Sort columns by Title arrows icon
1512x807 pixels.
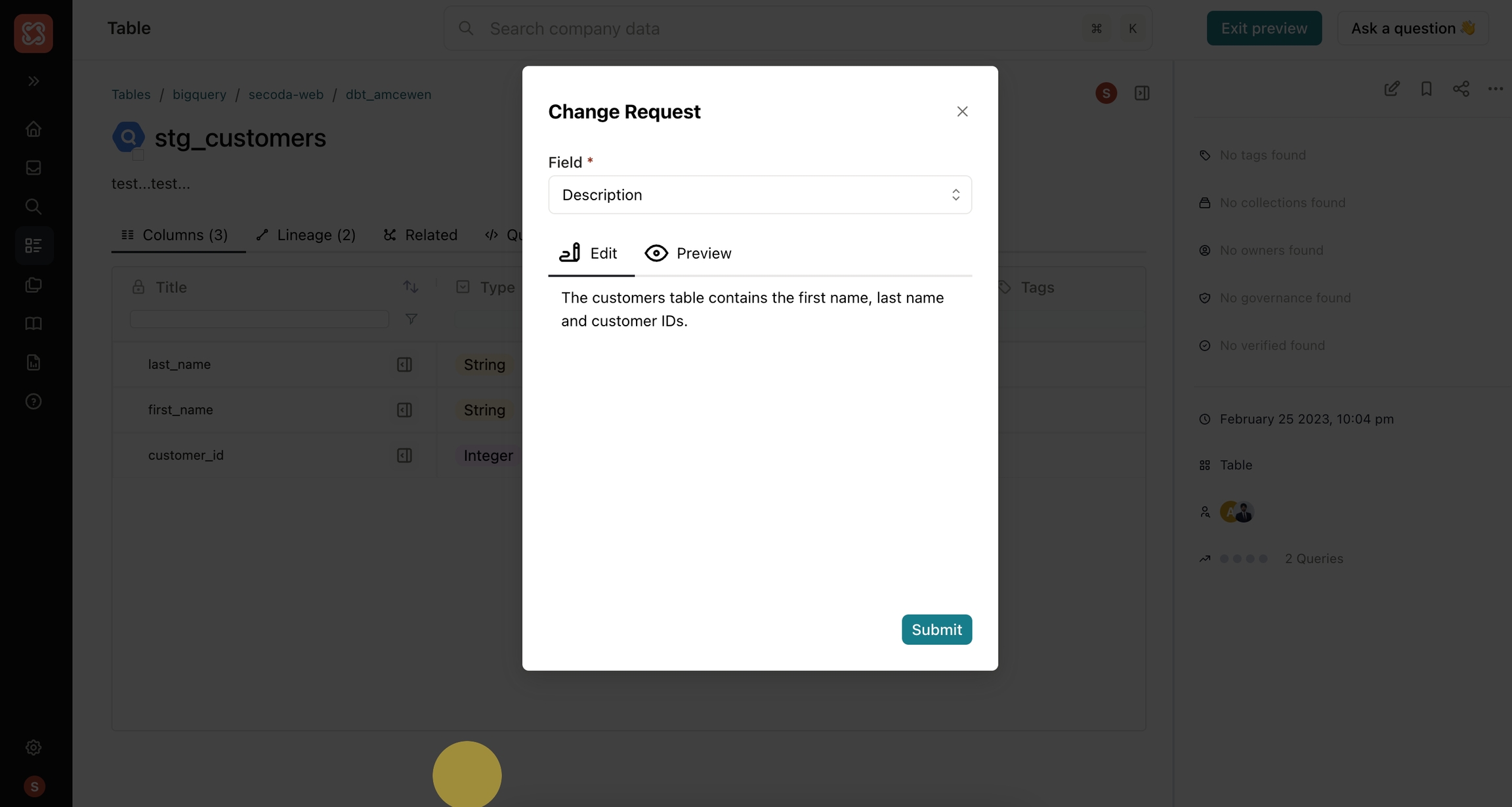[410, 287]
